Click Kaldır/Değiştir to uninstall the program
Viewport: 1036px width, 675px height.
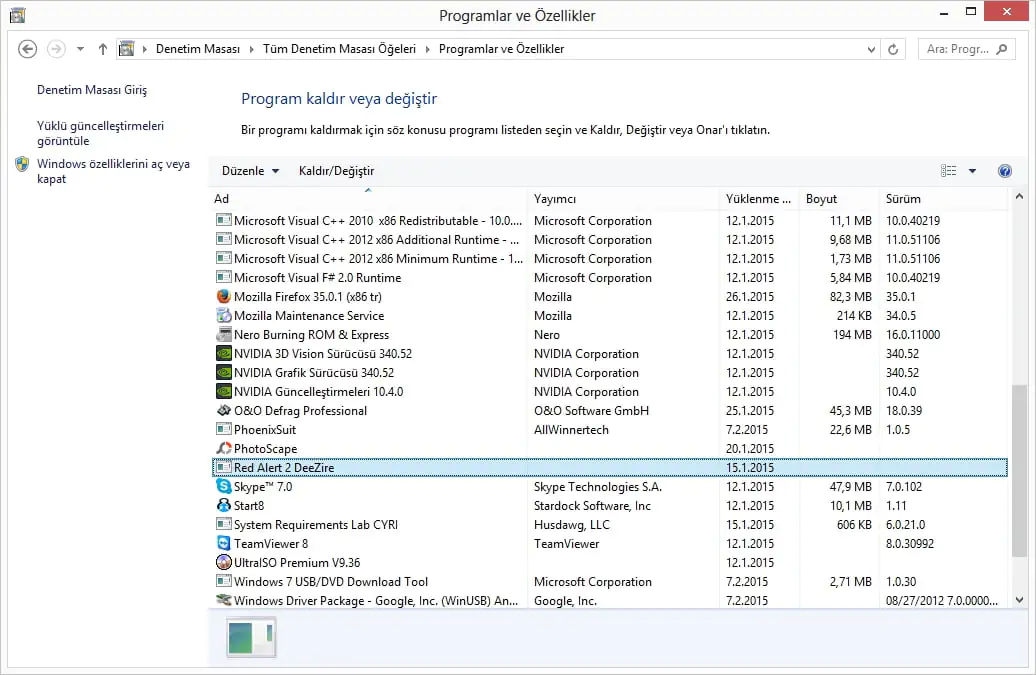tap(336, 171)
